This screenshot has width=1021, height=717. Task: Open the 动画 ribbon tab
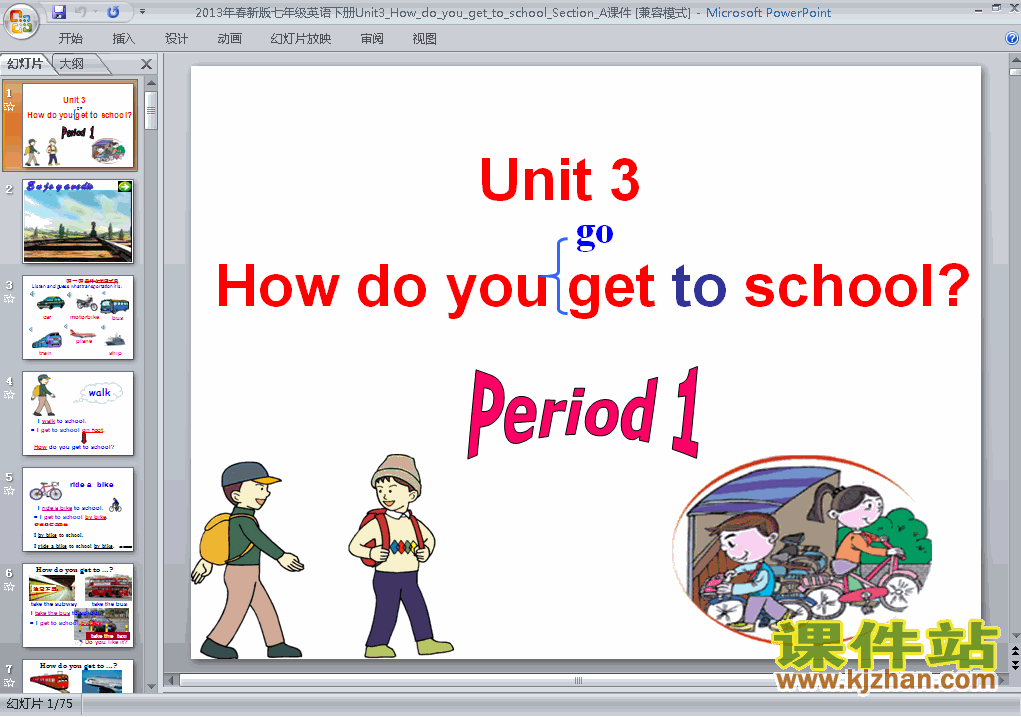pyautogui.click(x=229, y=38)
